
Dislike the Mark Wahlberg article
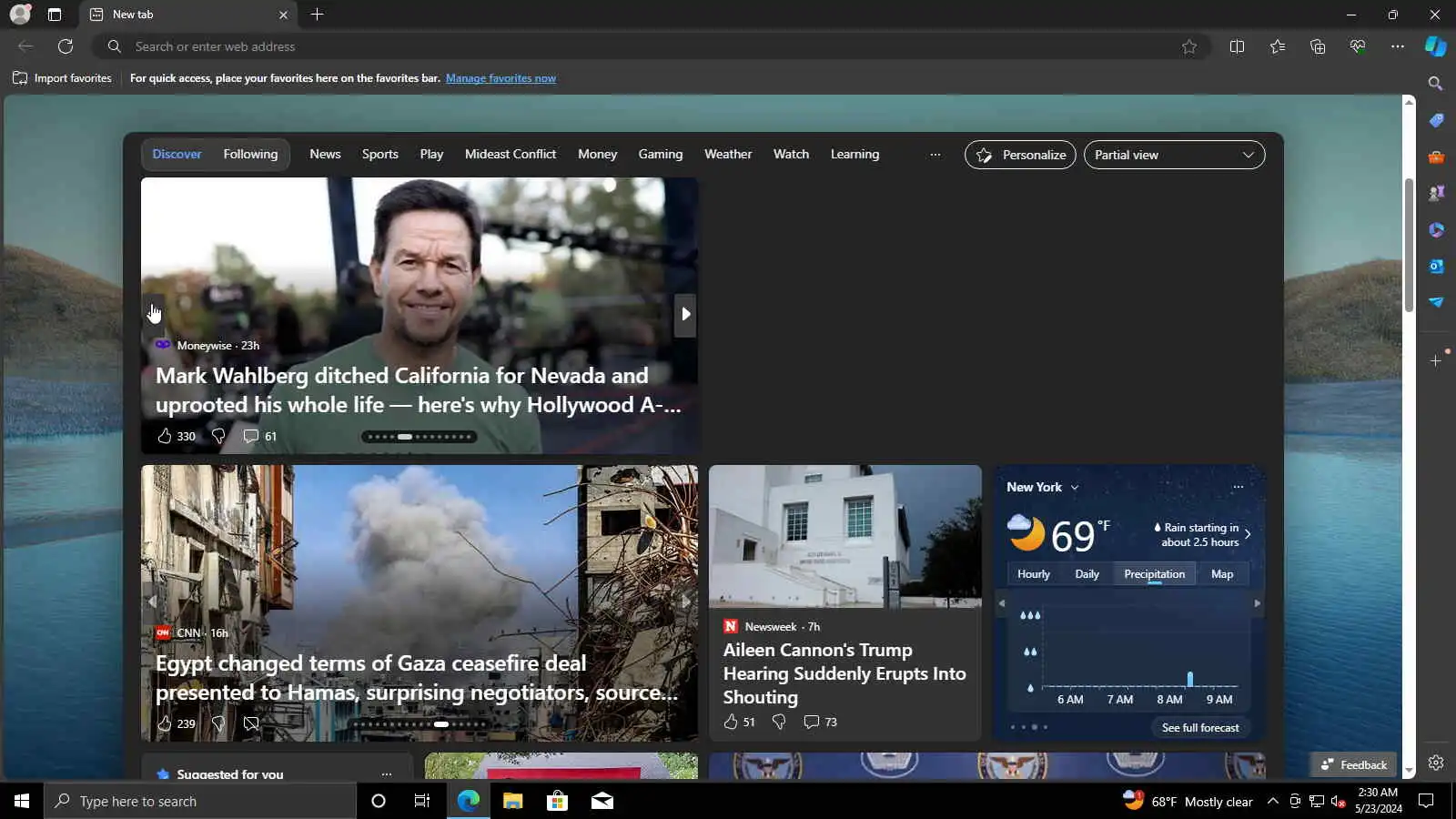[218, 436]
